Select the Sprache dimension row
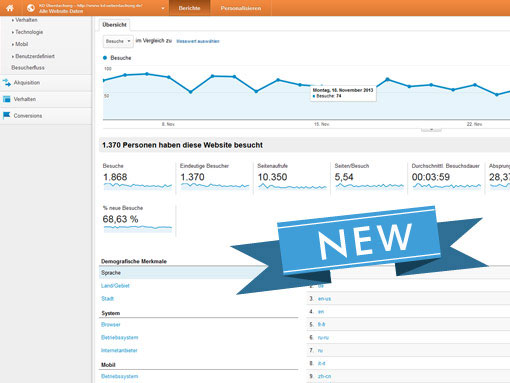Screen dimensions: 510x383 coord(183,273)
